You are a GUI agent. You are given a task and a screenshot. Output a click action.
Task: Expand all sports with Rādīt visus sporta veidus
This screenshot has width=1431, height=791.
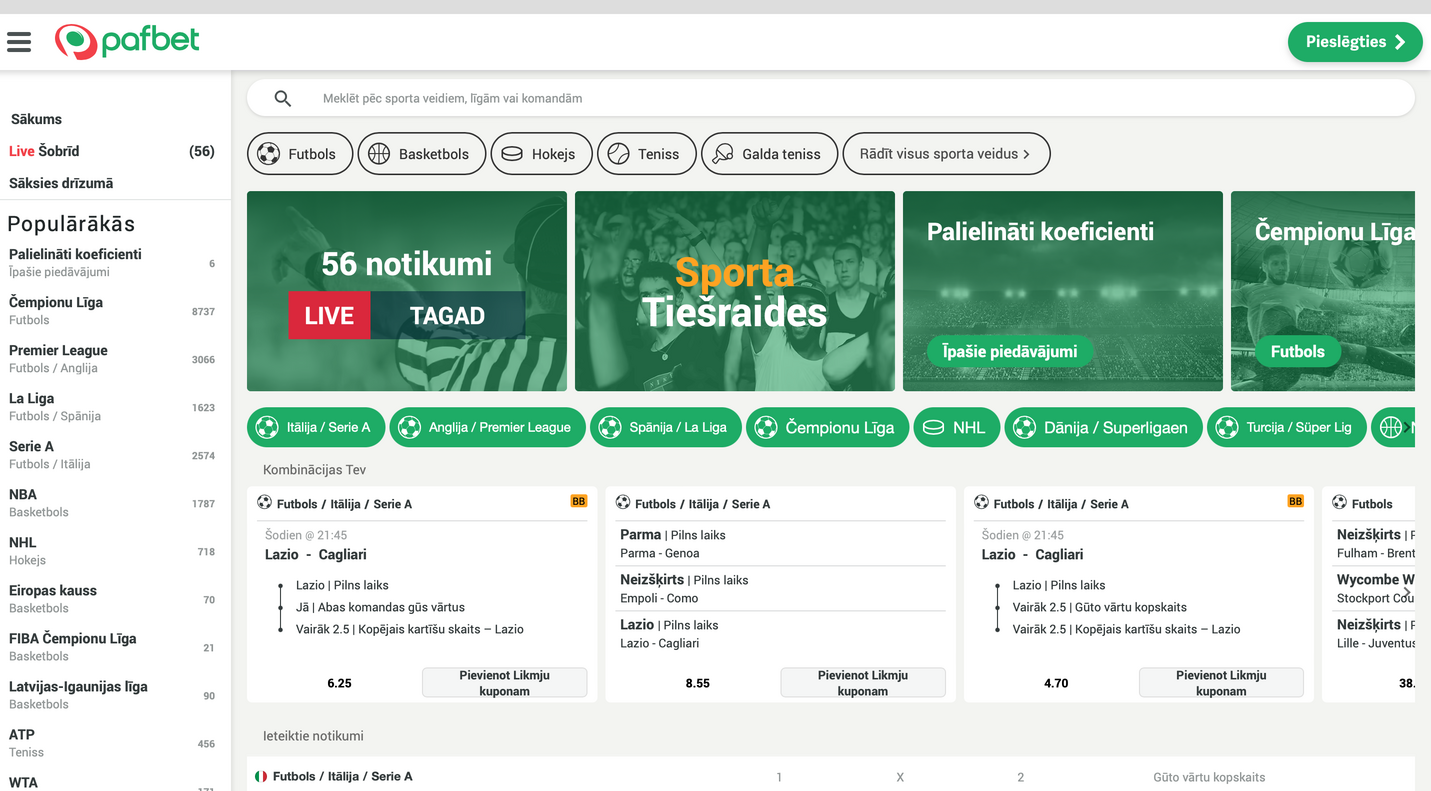click(x=946, y=154)
